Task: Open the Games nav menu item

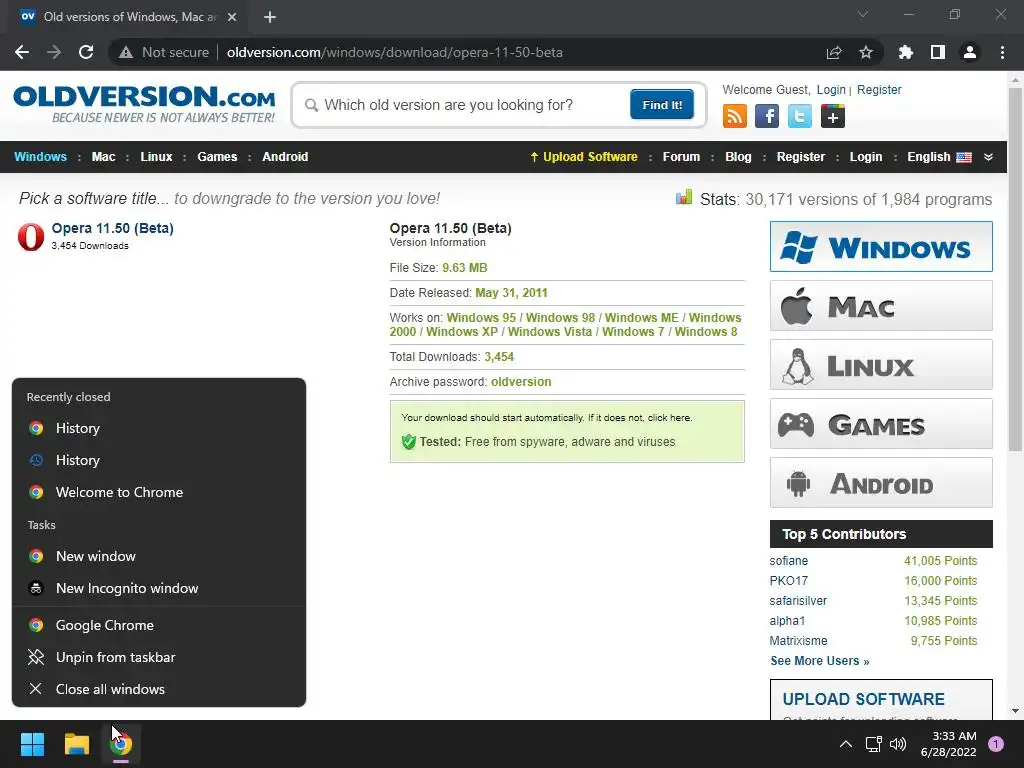Action: tap(217, 157)
